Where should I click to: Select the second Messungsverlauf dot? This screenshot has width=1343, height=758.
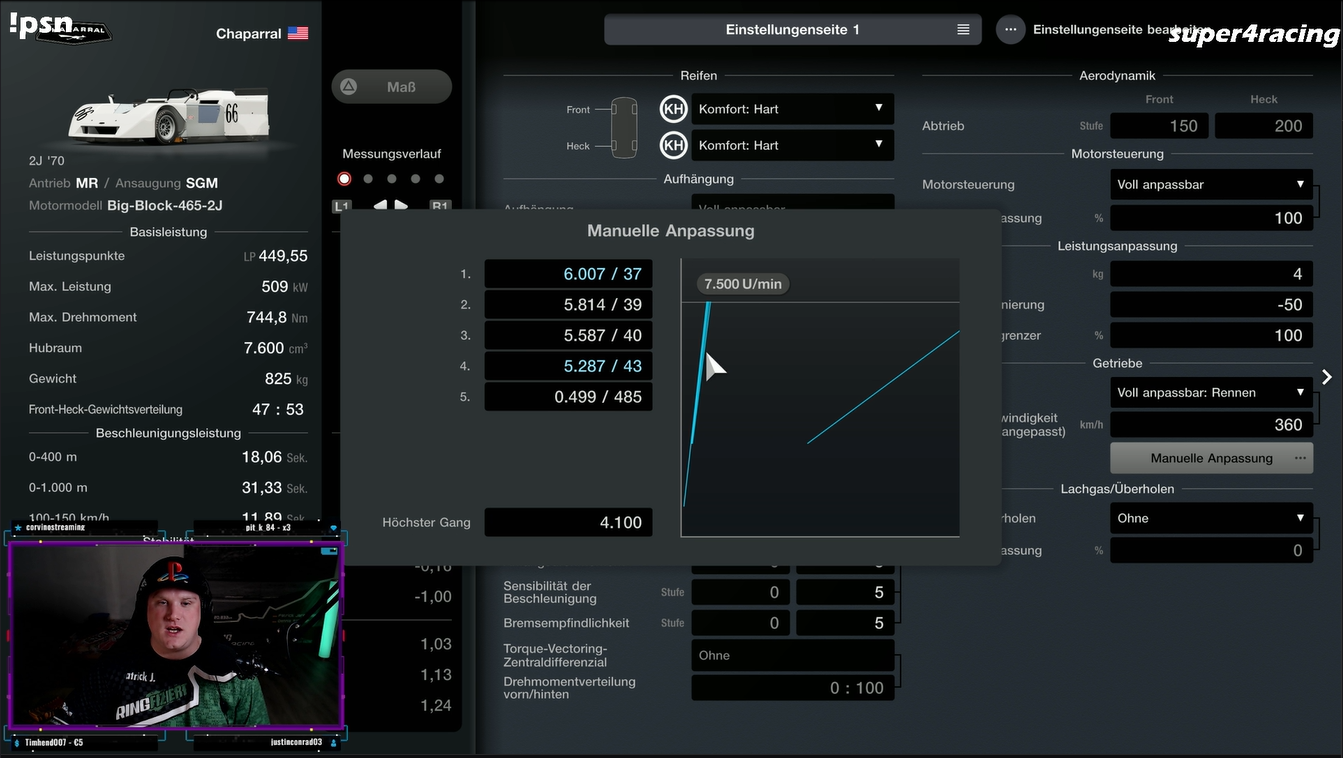tap(368, 179)
